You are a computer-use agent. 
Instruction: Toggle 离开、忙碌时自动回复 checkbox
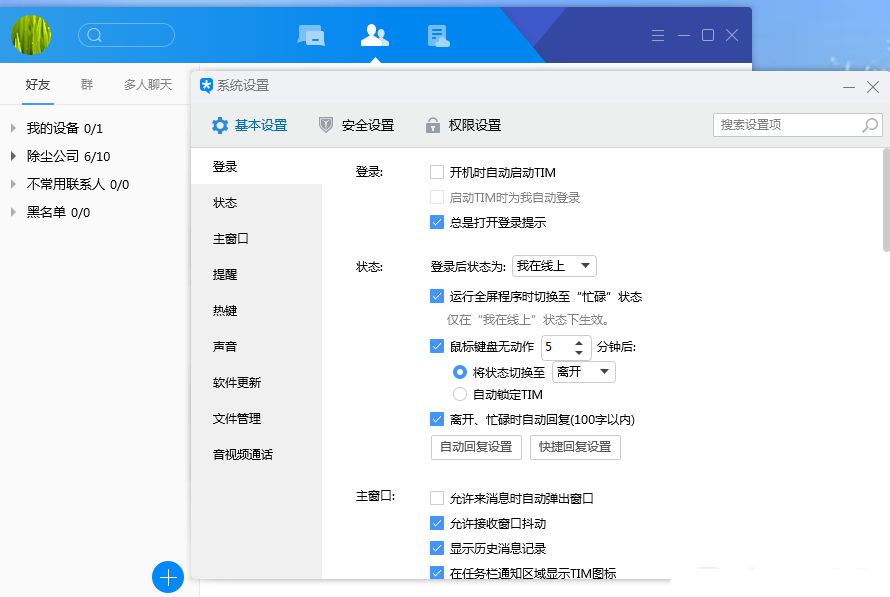(436, 419)
